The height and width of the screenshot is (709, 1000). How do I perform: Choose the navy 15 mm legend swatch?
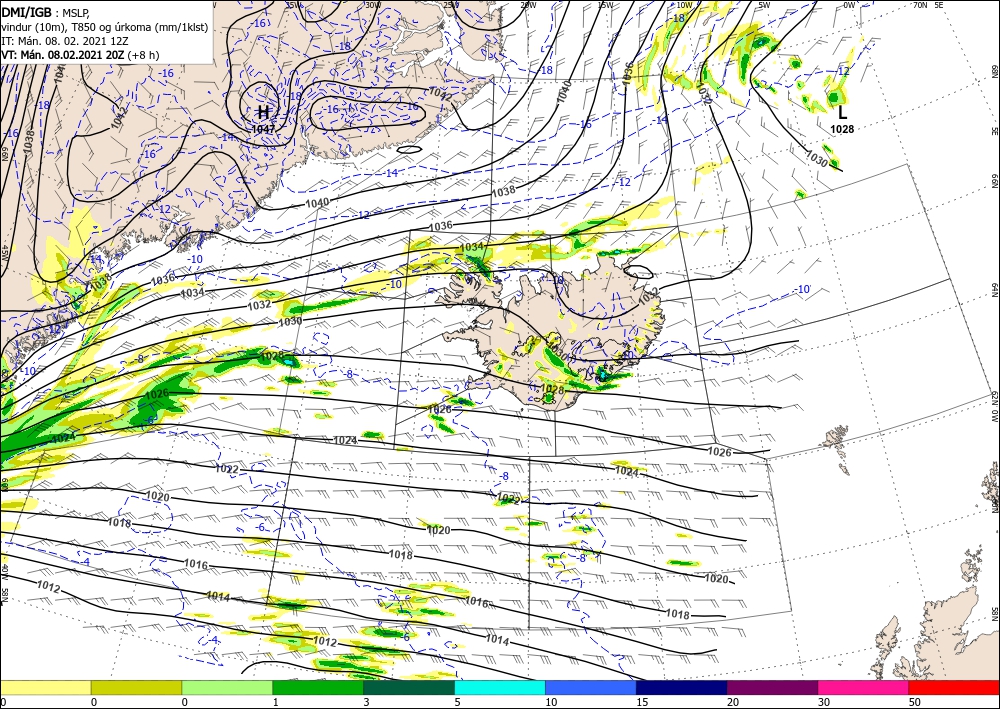[682, 687]
